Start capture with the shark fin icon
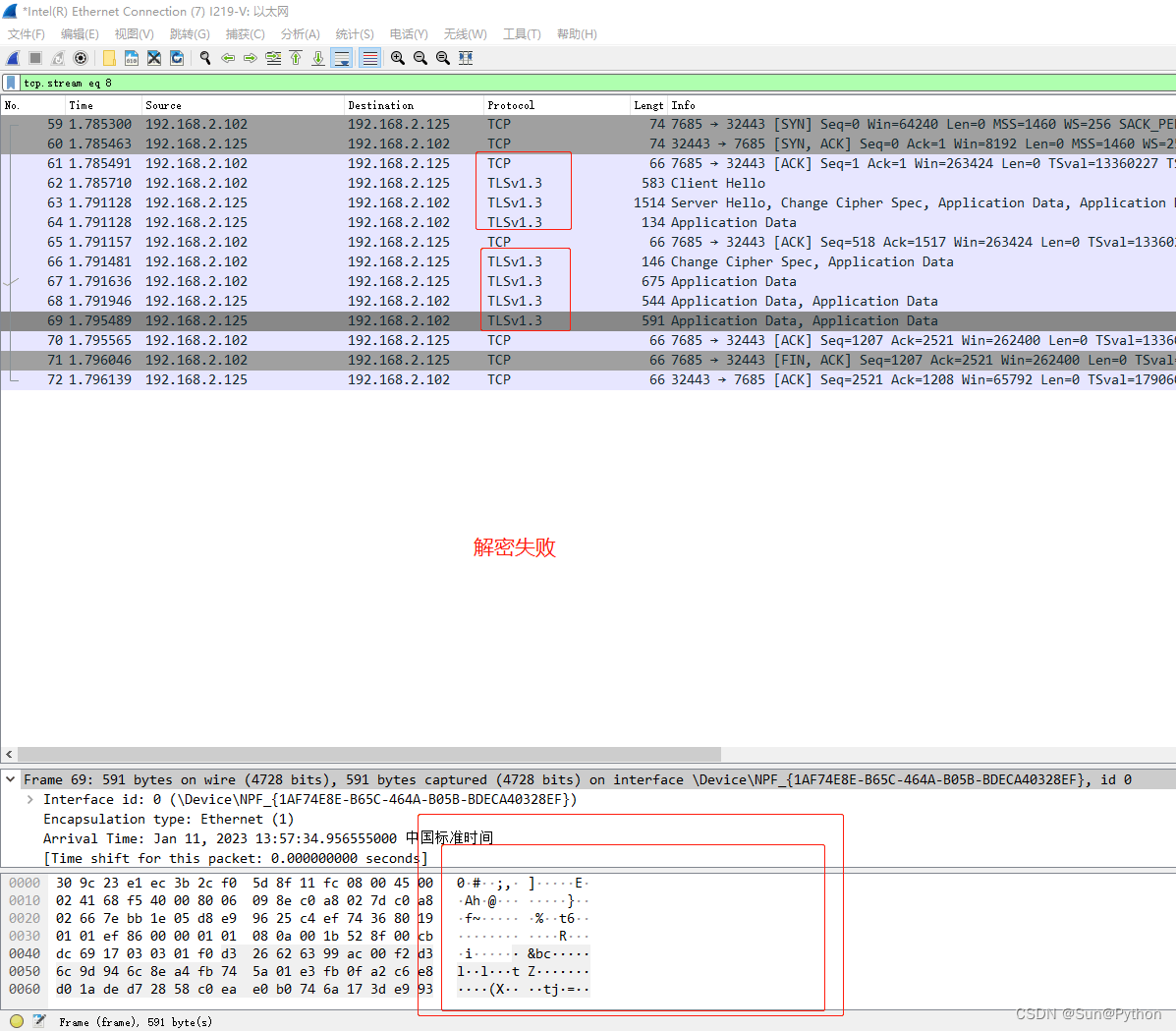 [13, 58]
